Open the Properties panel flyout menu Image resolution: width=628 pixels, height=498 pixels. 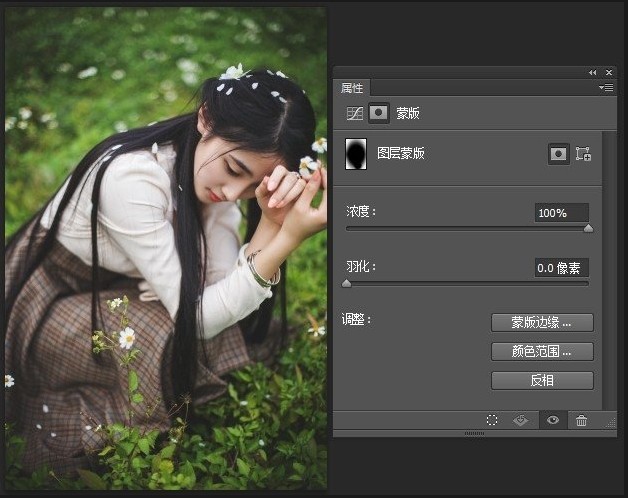(x=606, y=87)
